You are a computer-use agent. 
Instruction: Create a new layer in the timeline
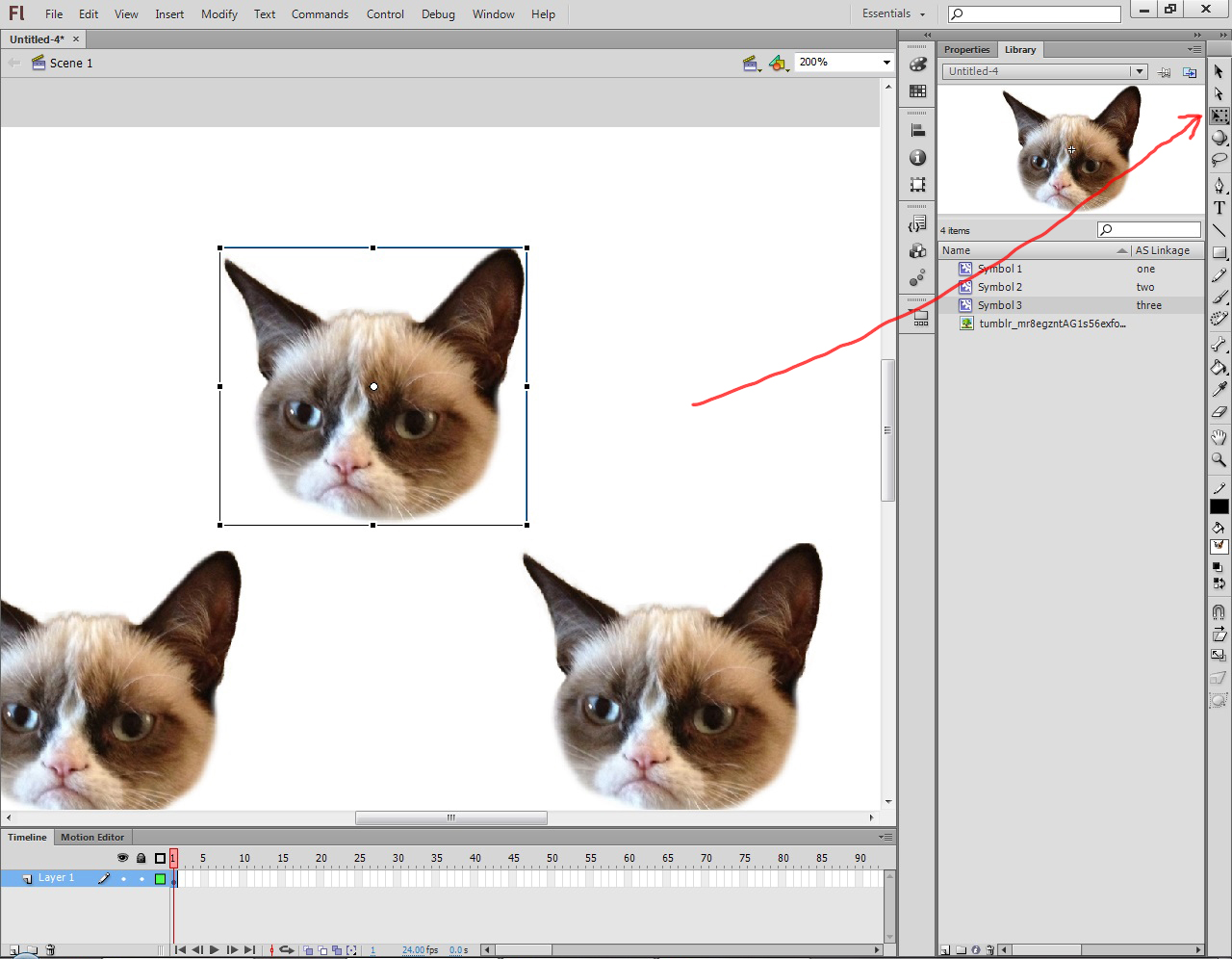[x=13, y=950]
